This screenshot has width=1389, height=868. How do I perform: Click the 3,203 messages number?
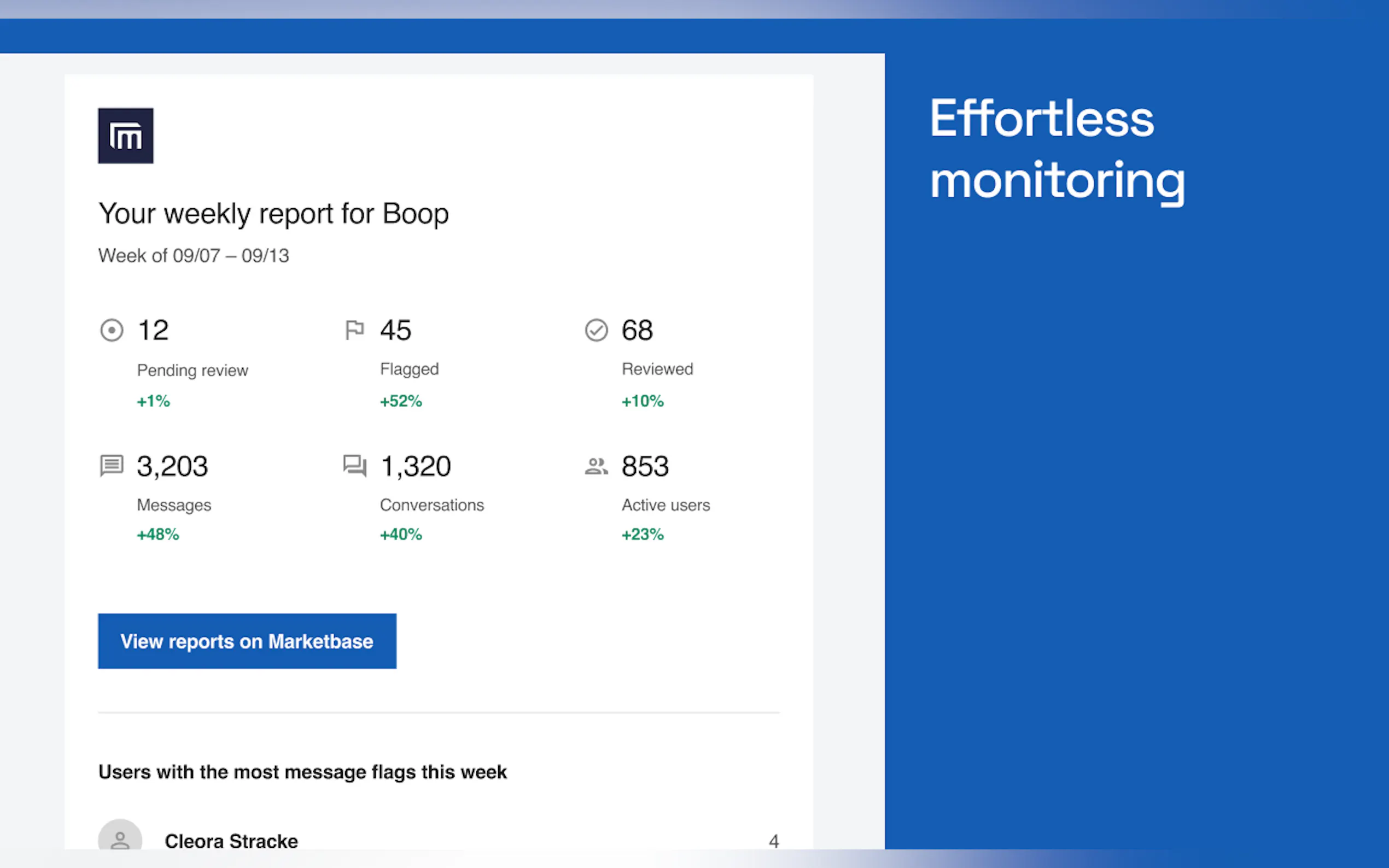pos(172,466)
